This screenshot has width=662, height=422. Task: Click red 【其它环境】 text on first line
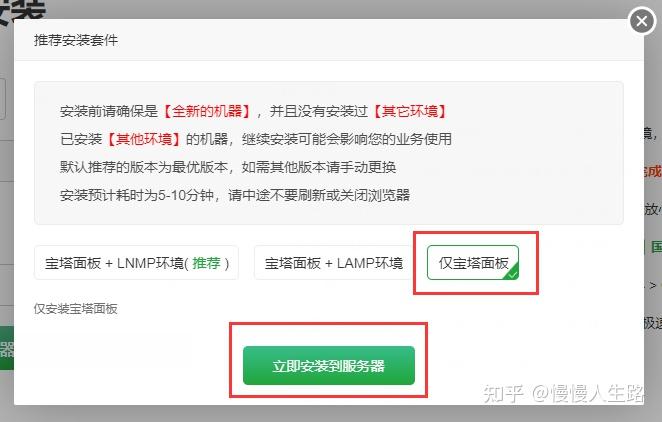[410, 111]
